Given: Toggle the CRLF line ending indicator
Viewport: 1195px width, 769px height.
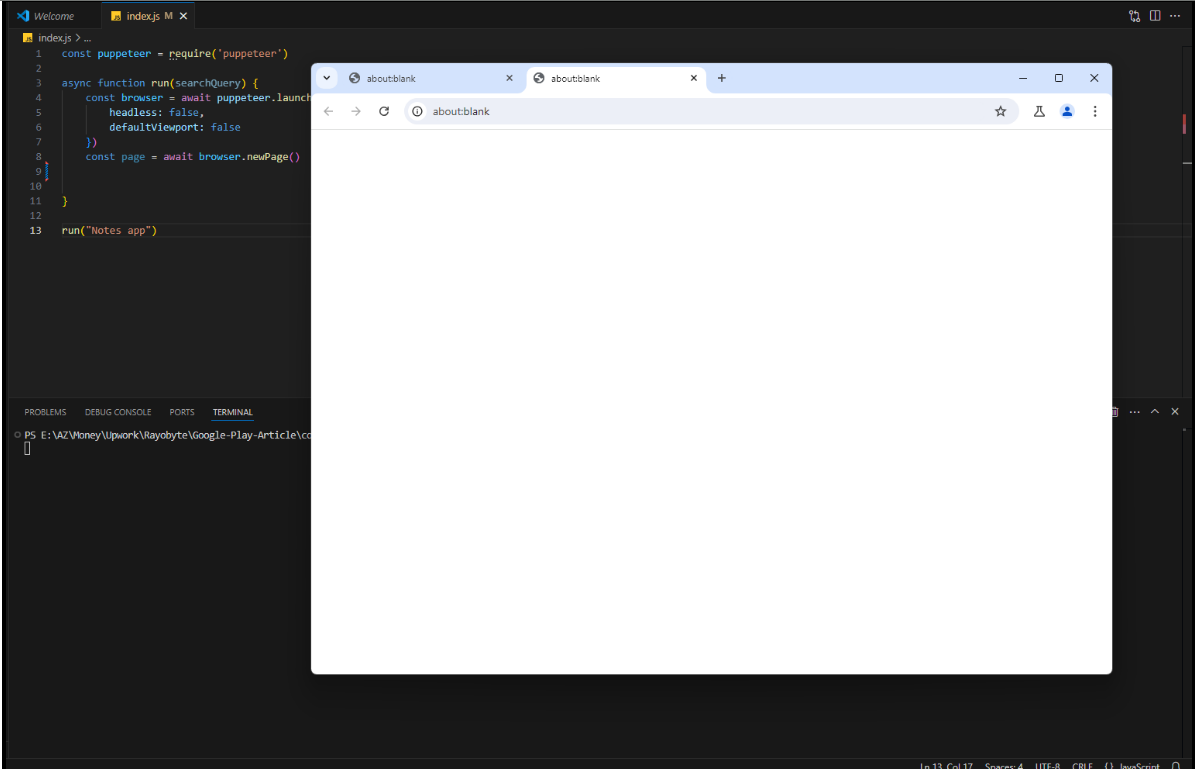Looking at the screenshot, I should [x=1083, y=765].
